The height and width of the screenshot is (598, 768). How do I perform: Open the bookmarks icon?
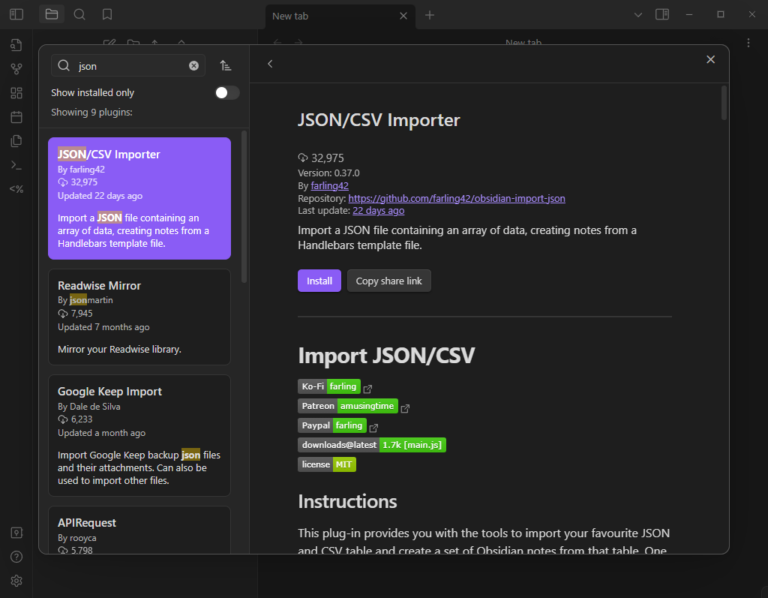pyautogui.click(x=107, y=14)
